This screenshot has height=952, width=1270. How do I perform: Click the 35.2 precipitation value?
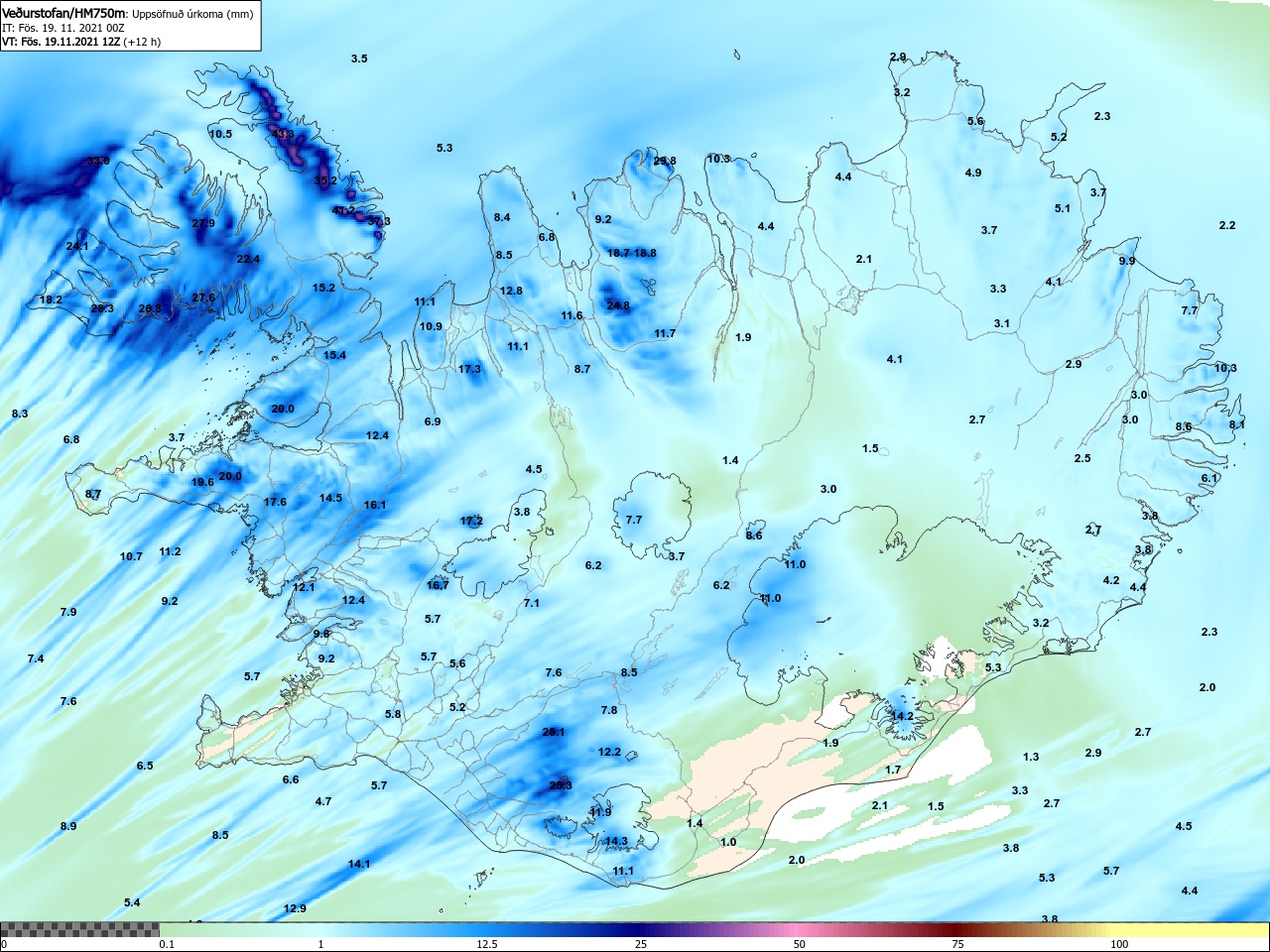pos(325,180)
